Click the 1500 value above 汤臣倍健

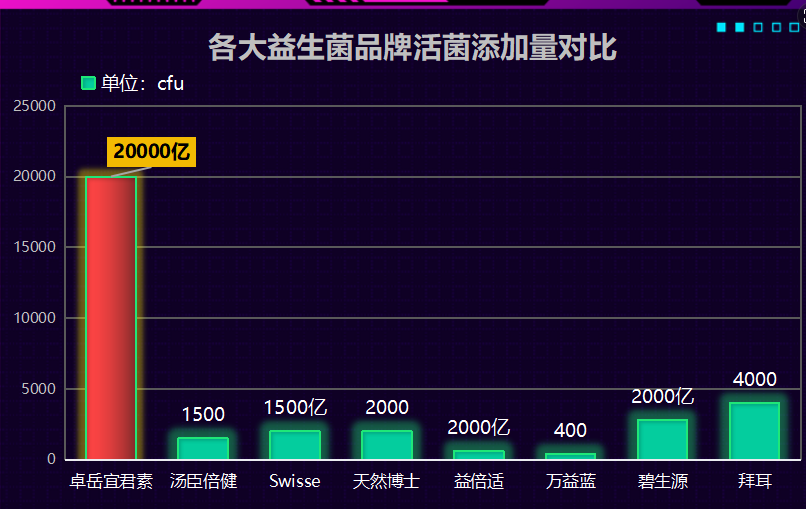pos(203,414)
